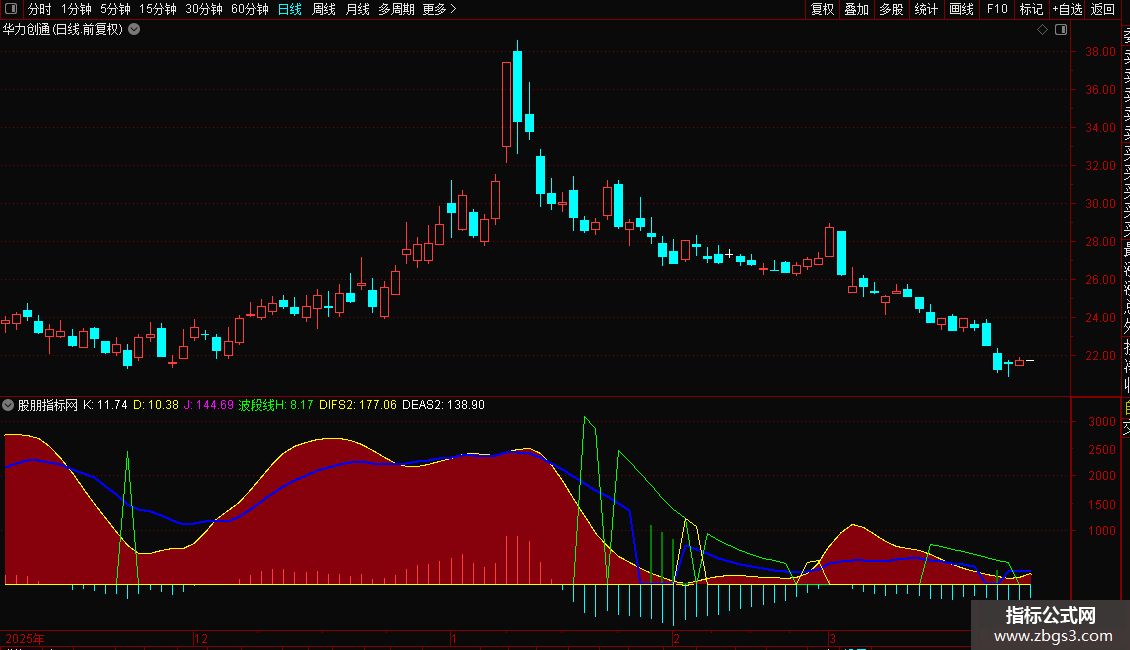
Task: Switch to 周线 weekly chart
Action: coord(324,9)
